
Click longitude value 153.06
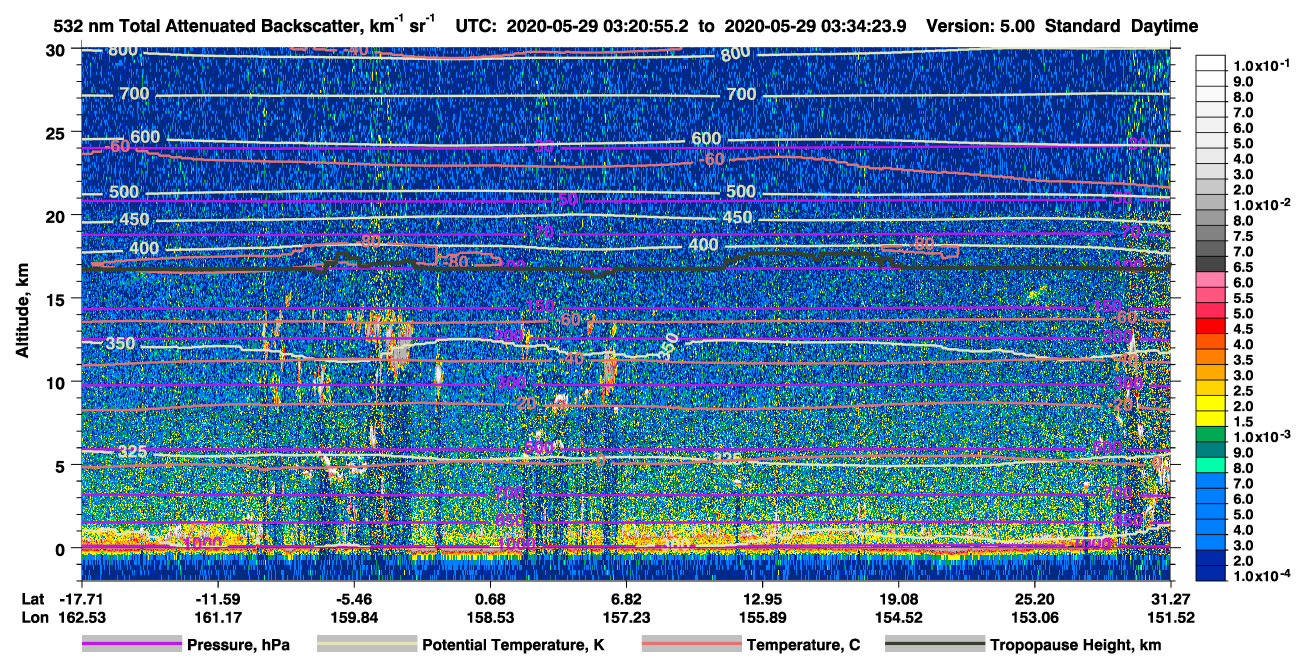pos(1034,618)
